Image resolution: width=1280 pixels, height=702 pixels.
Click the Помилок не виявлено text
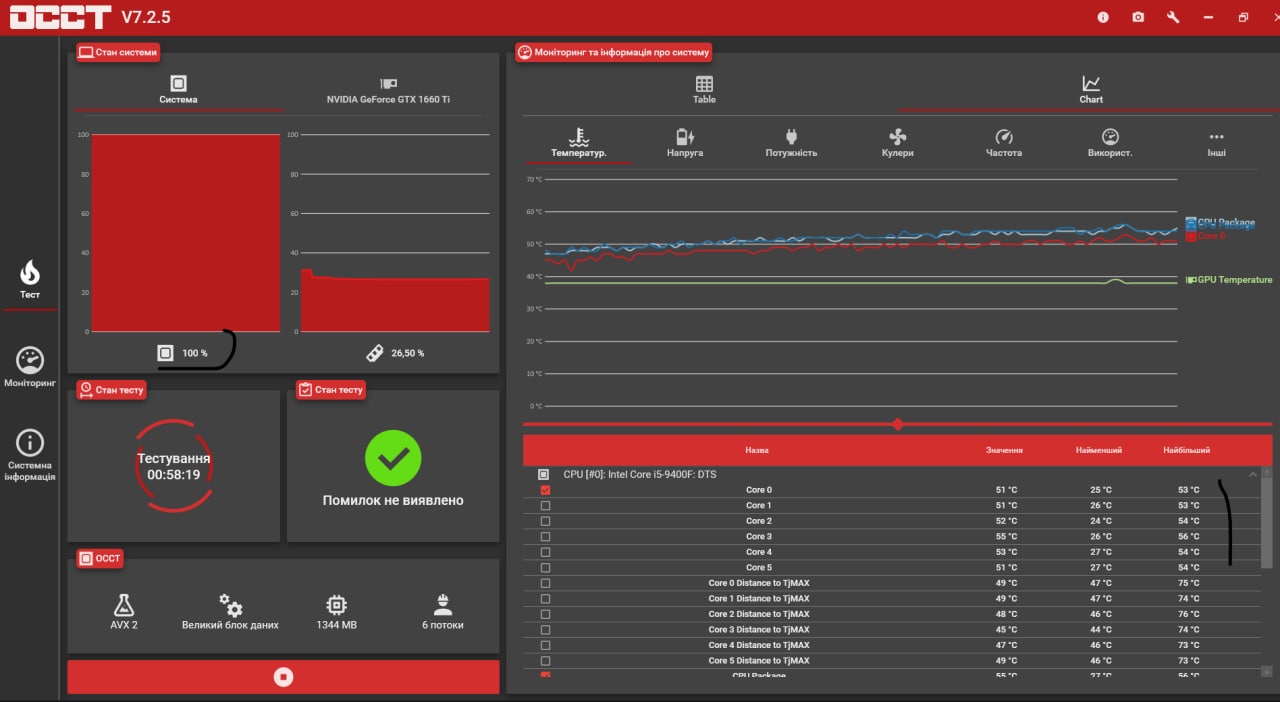pos(393,500)
